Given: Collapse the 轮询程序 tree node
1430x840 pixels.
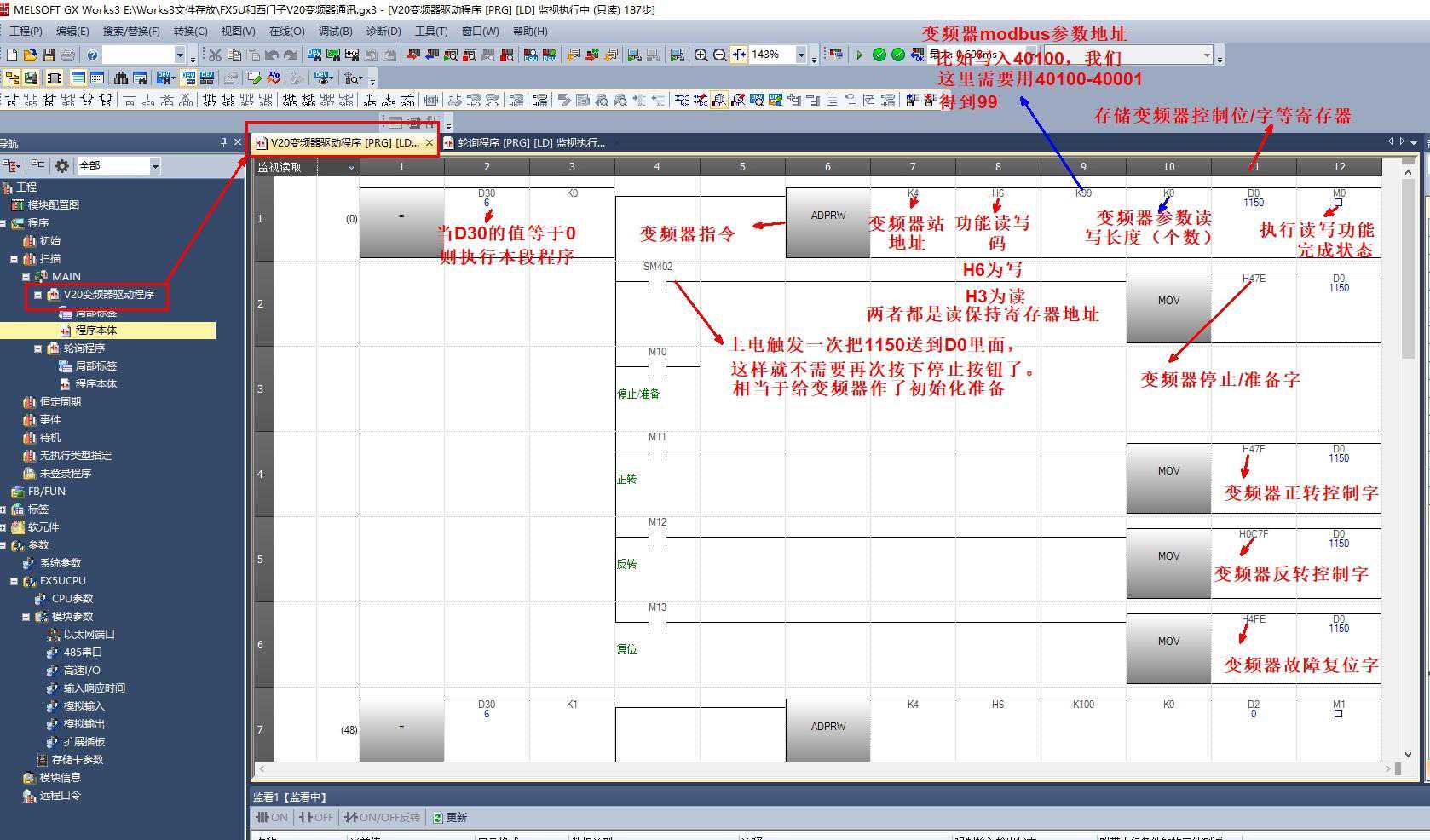Looking at the screenshot, I should point(38,348).
